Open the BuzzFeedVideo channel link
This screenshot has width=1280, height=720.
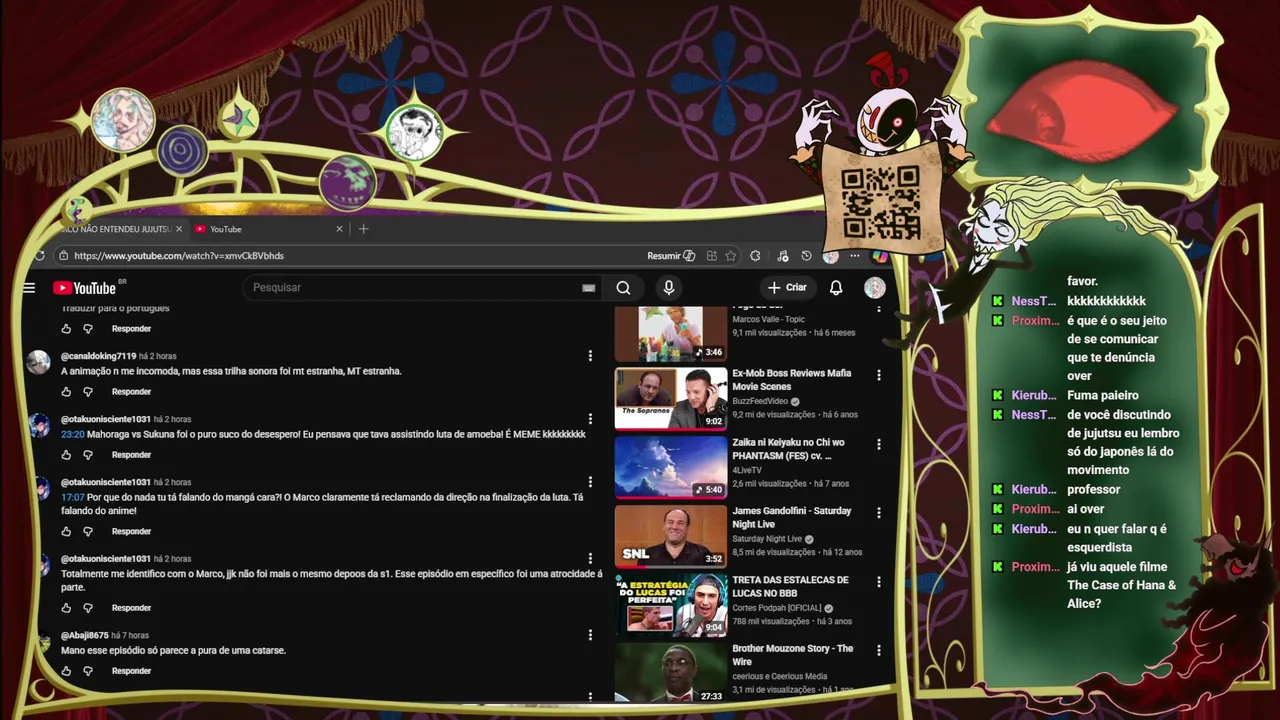tap(760, 401)
